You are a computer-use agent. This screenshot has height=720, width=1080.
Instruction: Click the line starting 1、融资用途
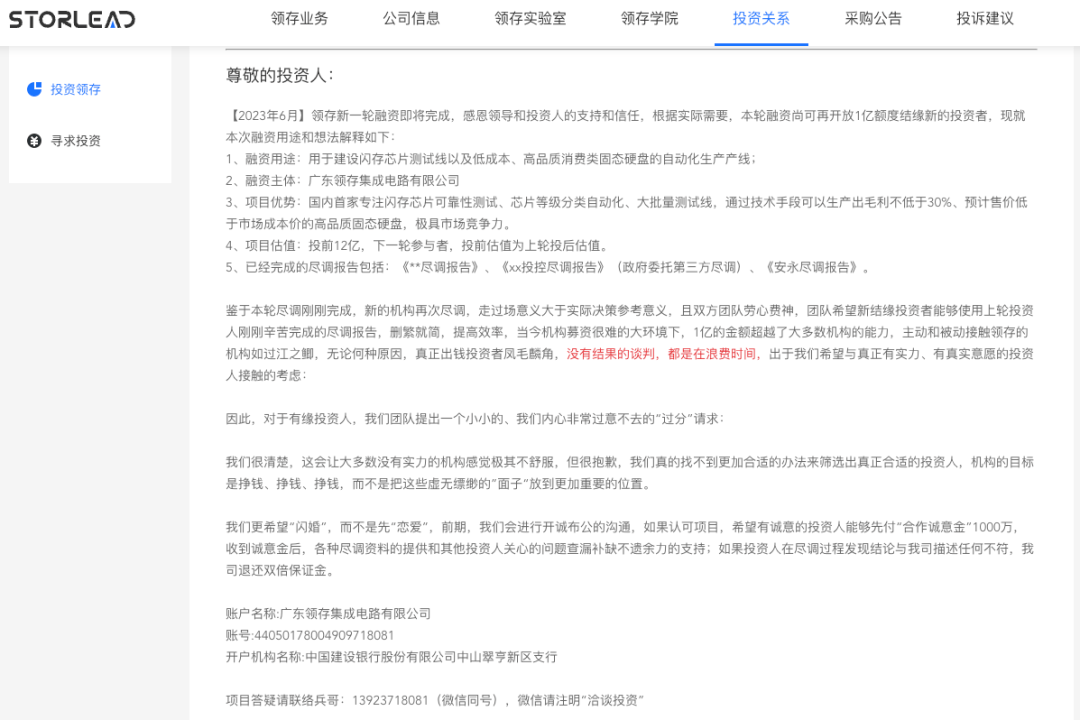pyautogui.click(x=491, y=159)
